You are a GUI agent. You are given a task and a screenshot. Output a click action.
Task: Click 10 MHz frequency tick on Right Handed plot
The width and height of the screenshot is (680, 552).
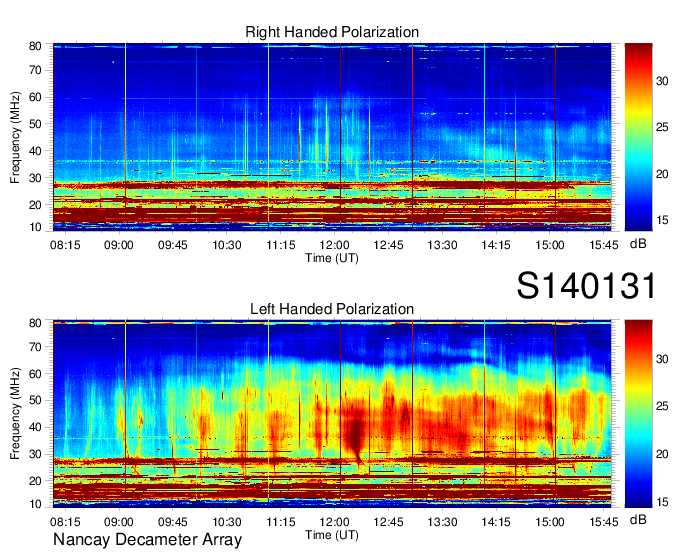click(35, 227)
